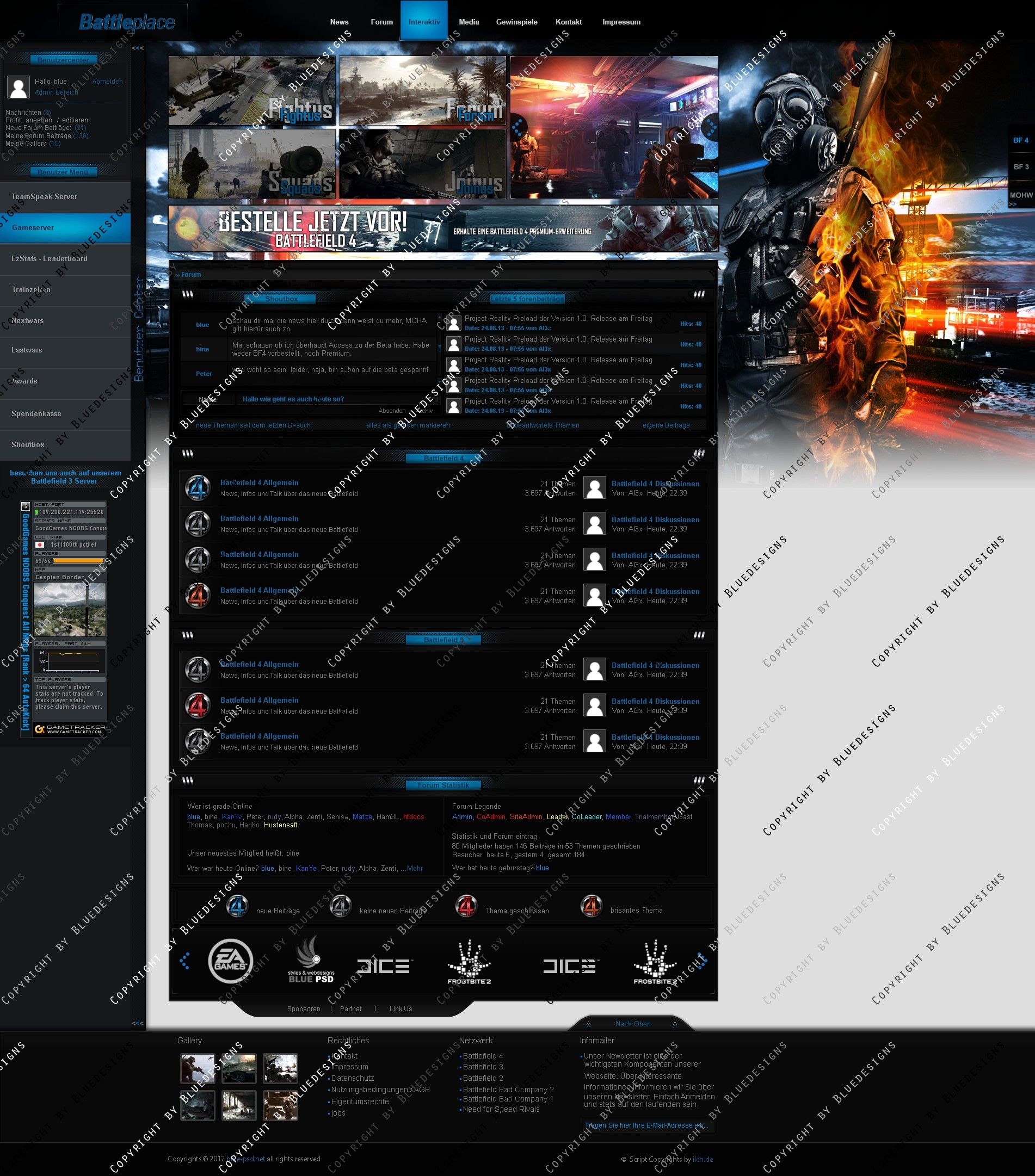Image resolution: width=1035 pixels, height=1176 pixels.
Task: Show the next sponsor logos via the right arrow
Action: click(702, 960)
